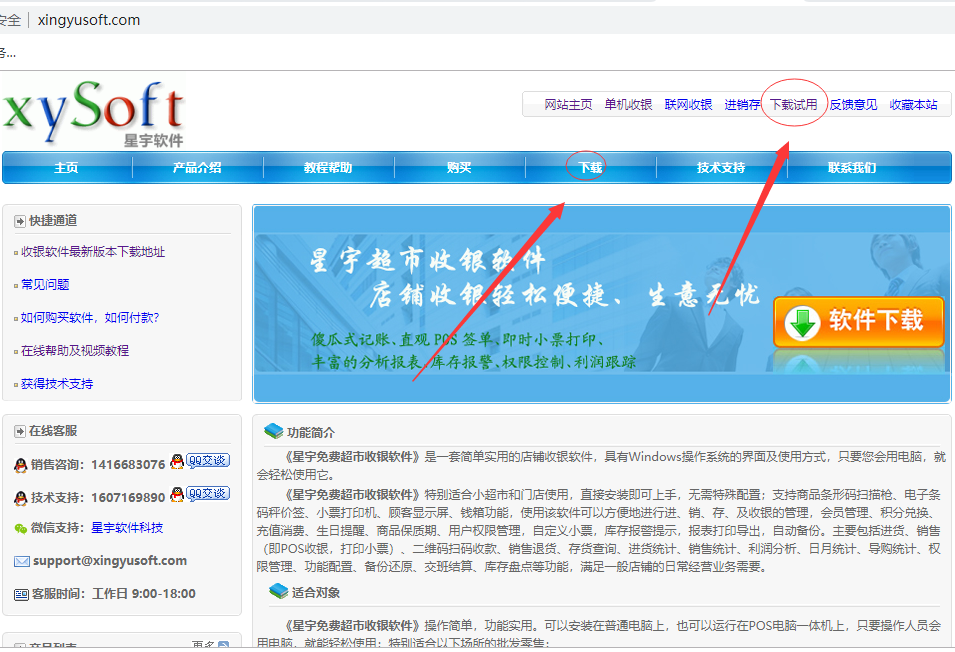Click the WeChat icon beside 微信支持
The image size is (955, 652).
[x=21, y=528]
